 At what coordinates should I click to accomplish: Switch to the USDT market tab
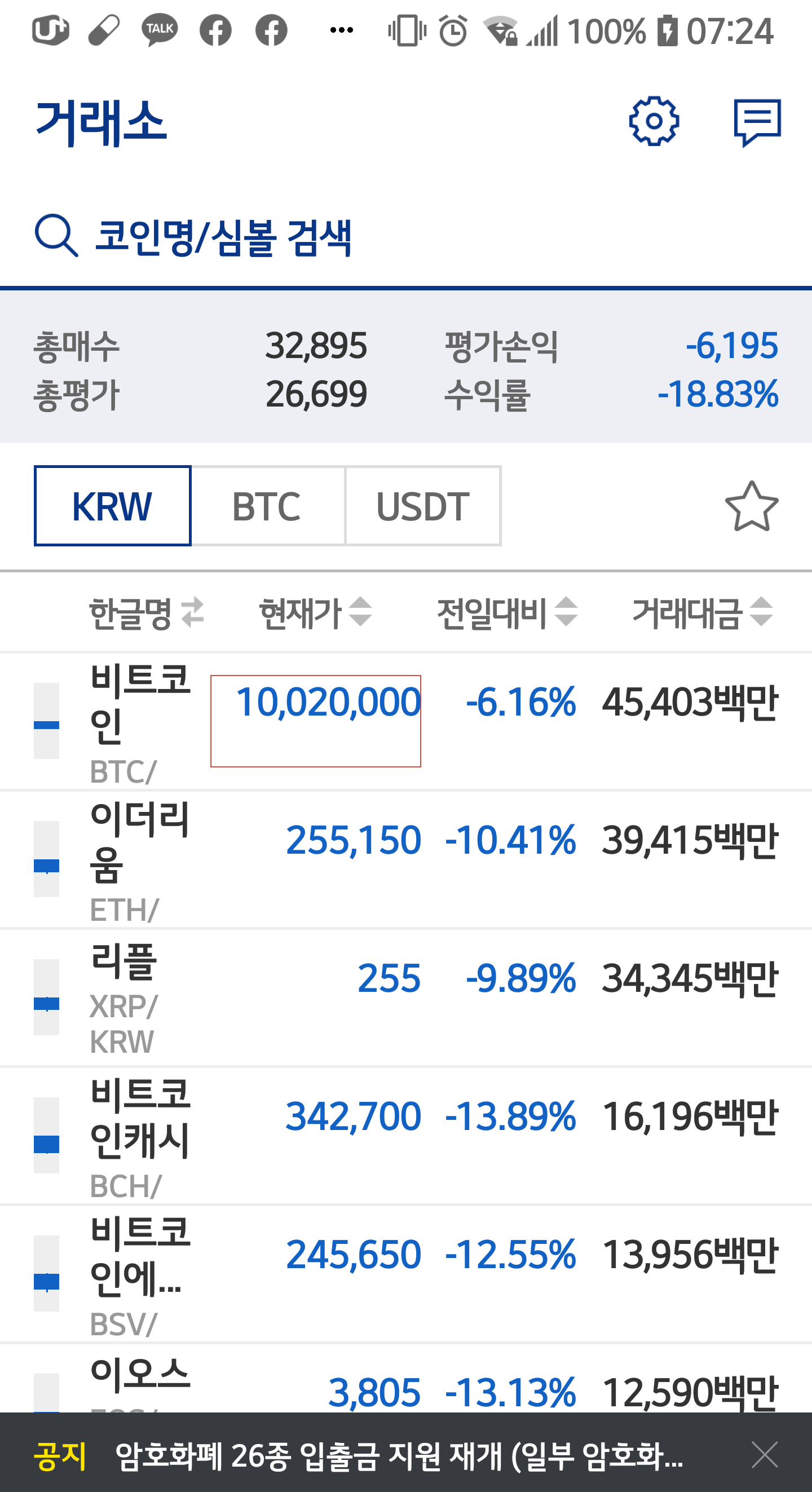[x=423, y=506]
